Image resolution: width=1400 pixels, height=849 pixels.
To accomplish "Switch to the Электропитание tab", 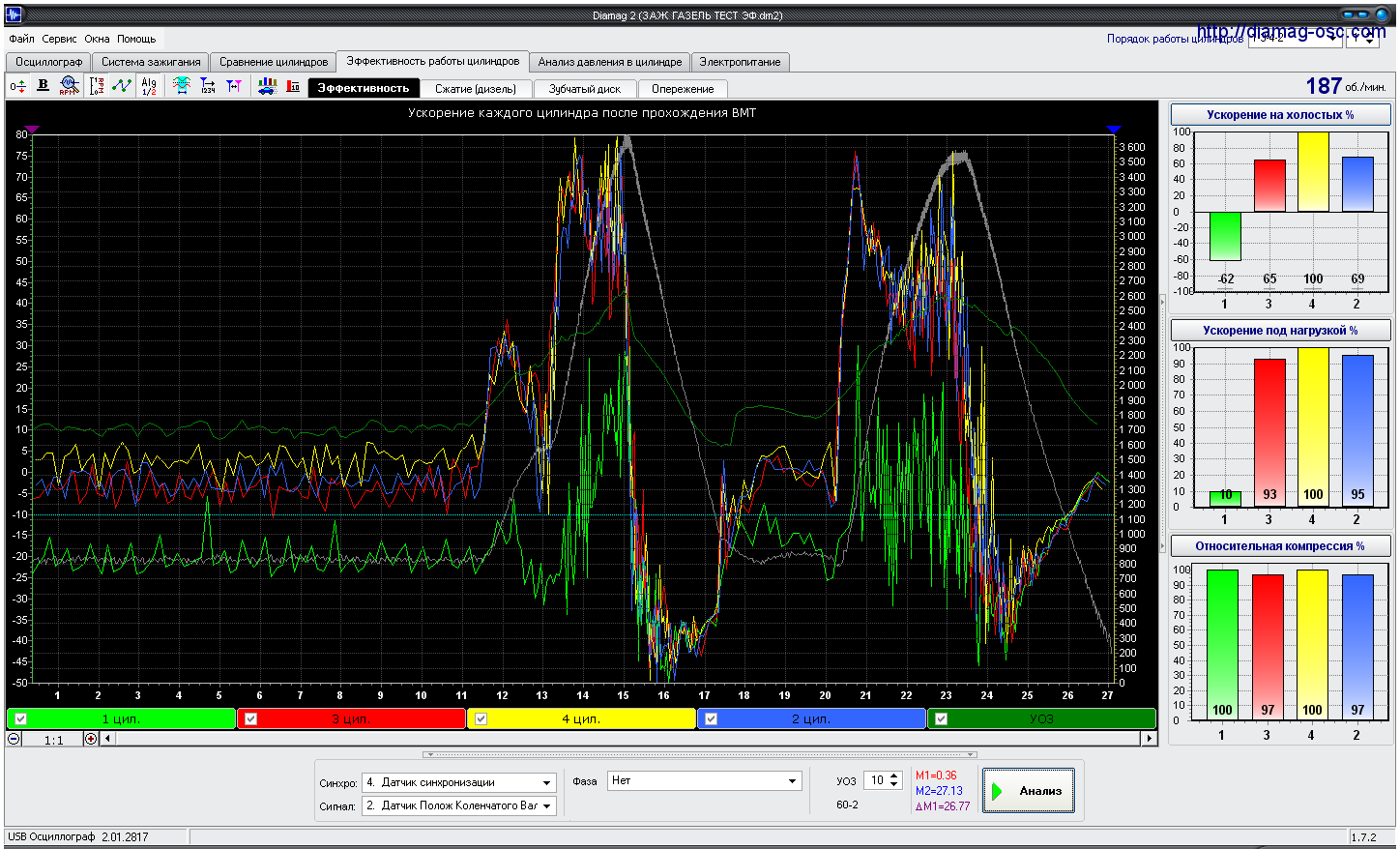I will 740,62.
